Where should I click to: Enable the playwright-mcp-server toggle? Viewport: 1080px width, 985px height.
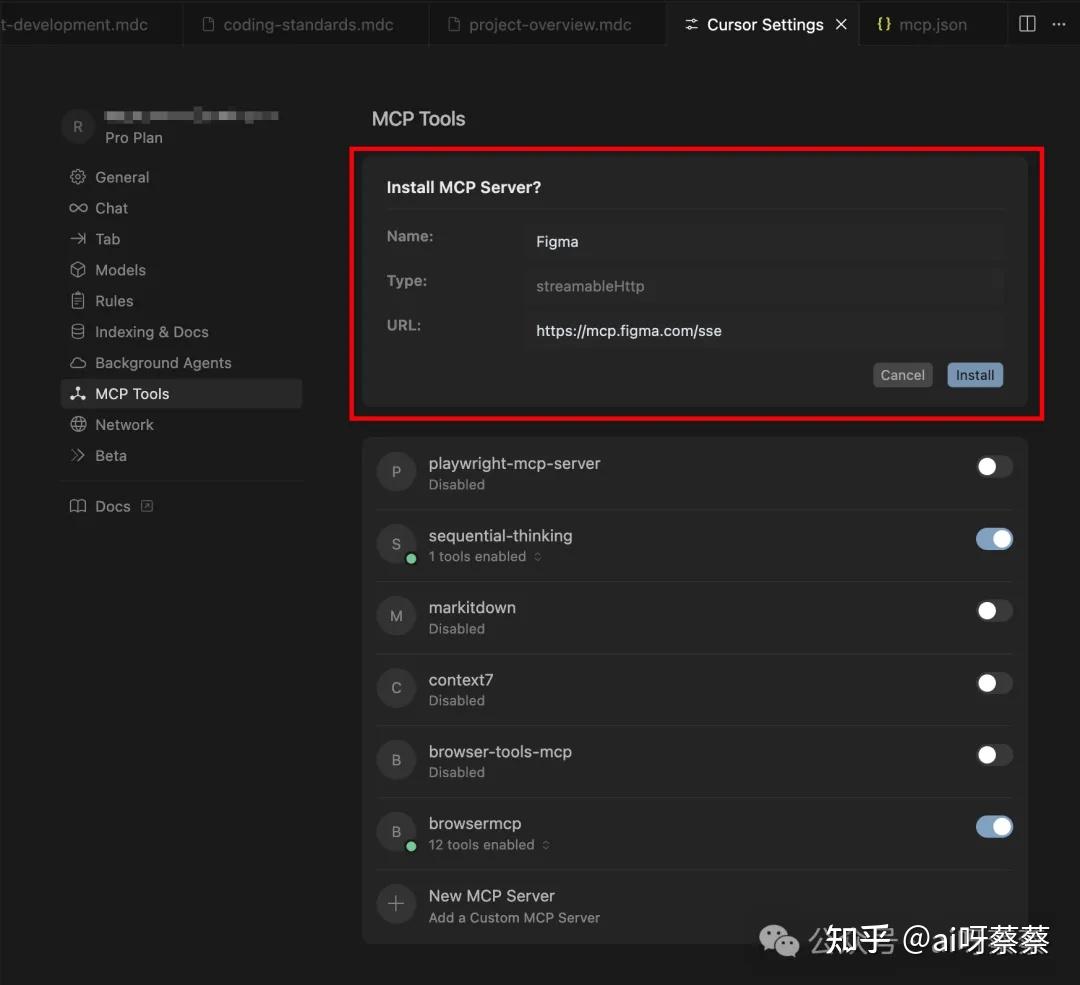pyautogui.click(x=993, y=466)
